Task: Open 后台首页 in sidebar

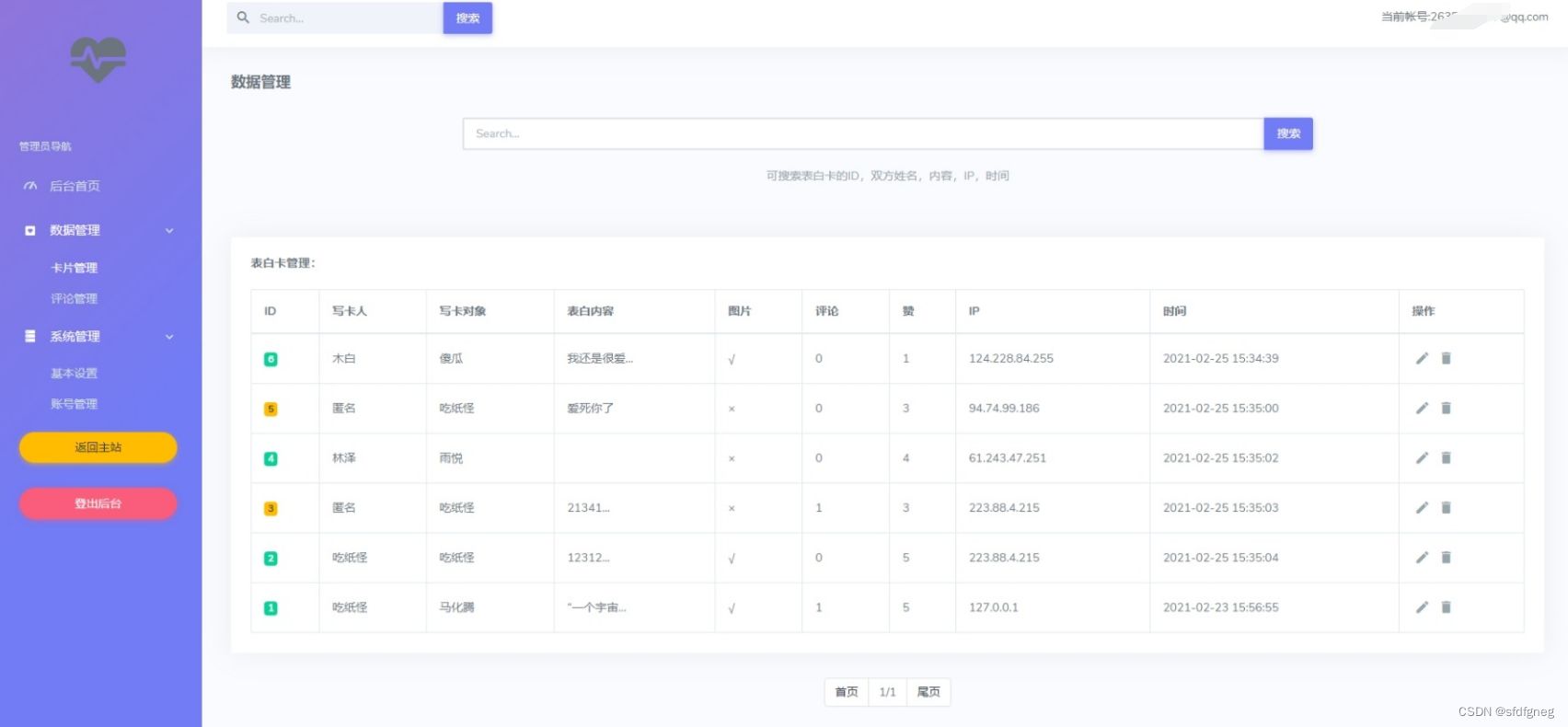Action: point(75,186)
